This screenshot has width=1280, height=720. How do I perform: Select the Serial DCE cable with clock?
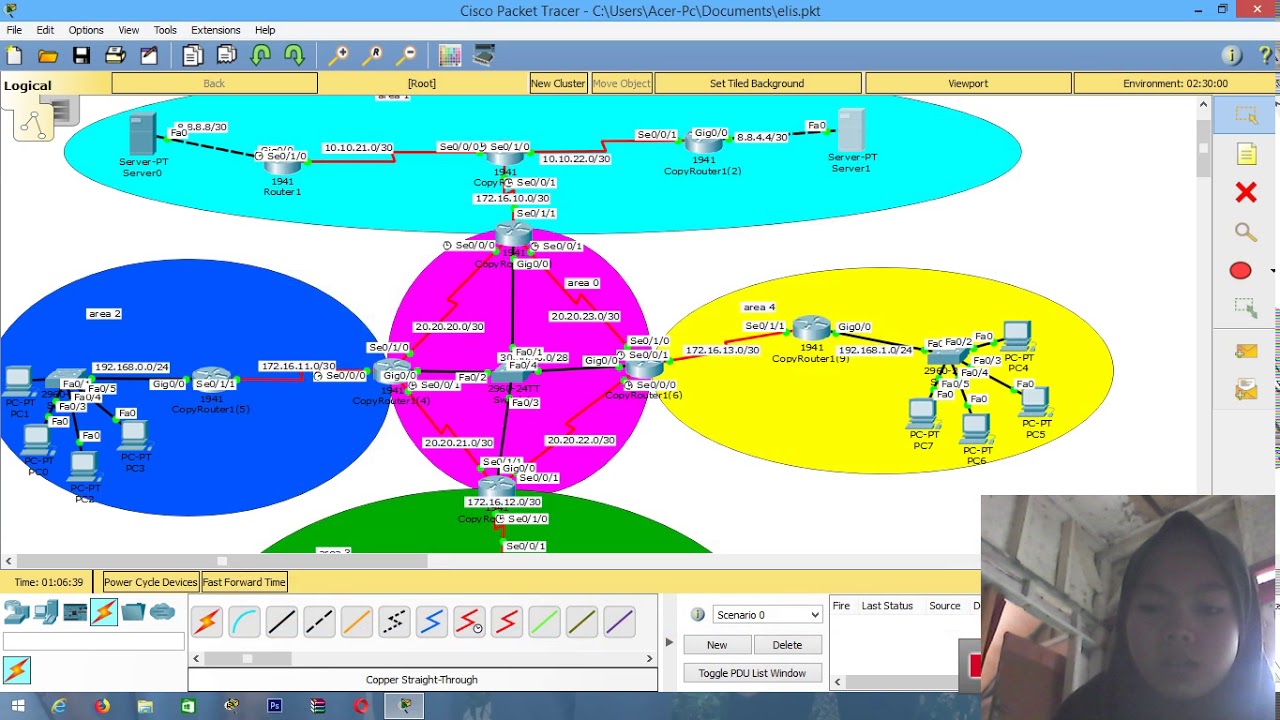(x=469, y=622)
